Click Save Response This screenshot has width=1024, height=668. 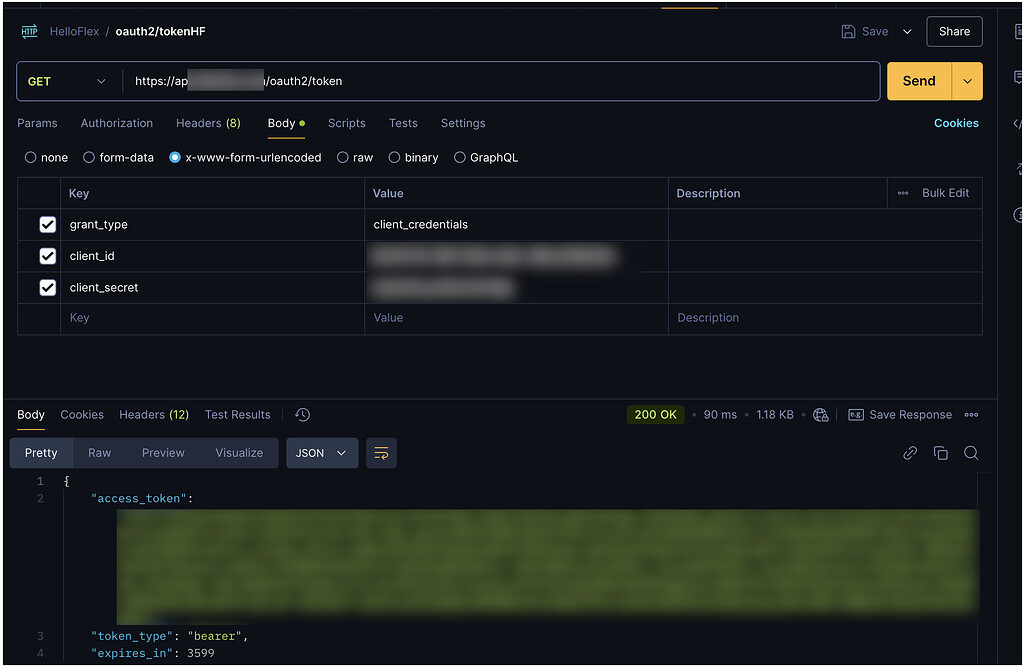[x=900, y=414]
